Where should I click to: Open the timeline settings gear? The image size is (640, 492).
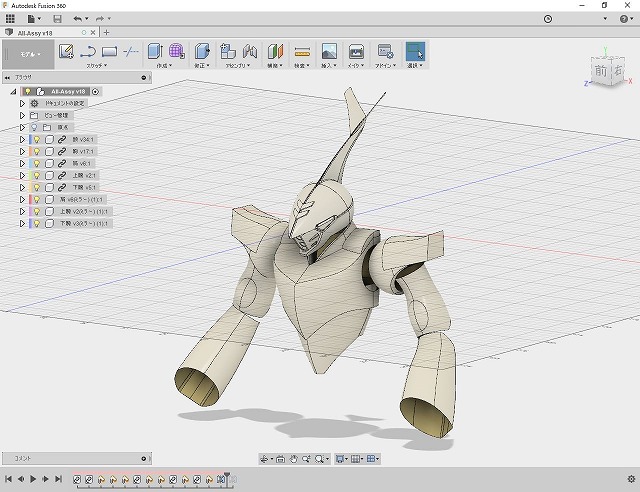pos(631,479)
